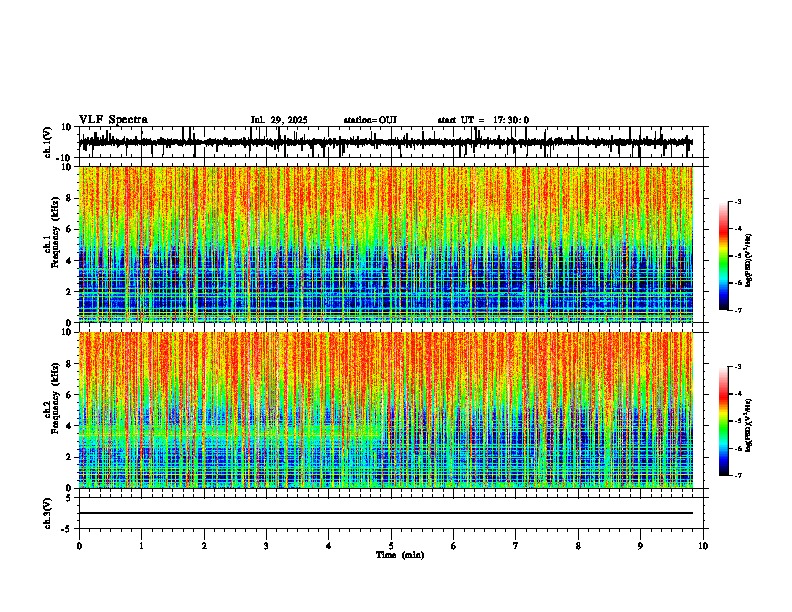
Task: Click the log(PSD) label beside ch.1 color scale
Action: [x=749, y=260]
